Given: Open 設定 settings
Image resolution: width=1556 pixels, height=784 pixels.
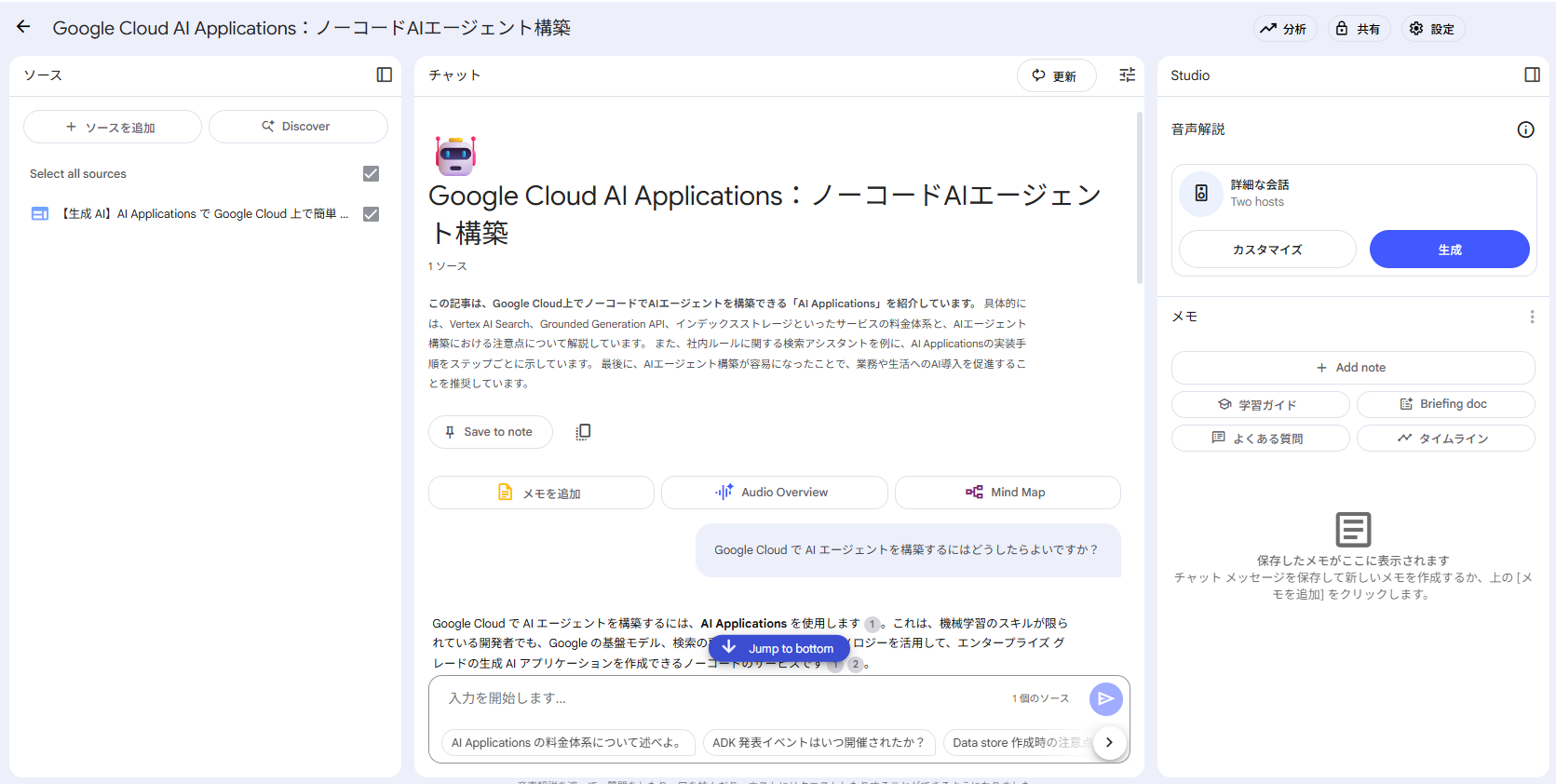Looking at the screenshot, I should tap(1432, 29).
